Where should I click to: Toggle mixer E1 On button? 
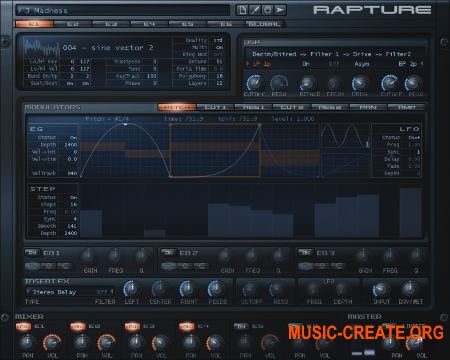coord(23,326)
